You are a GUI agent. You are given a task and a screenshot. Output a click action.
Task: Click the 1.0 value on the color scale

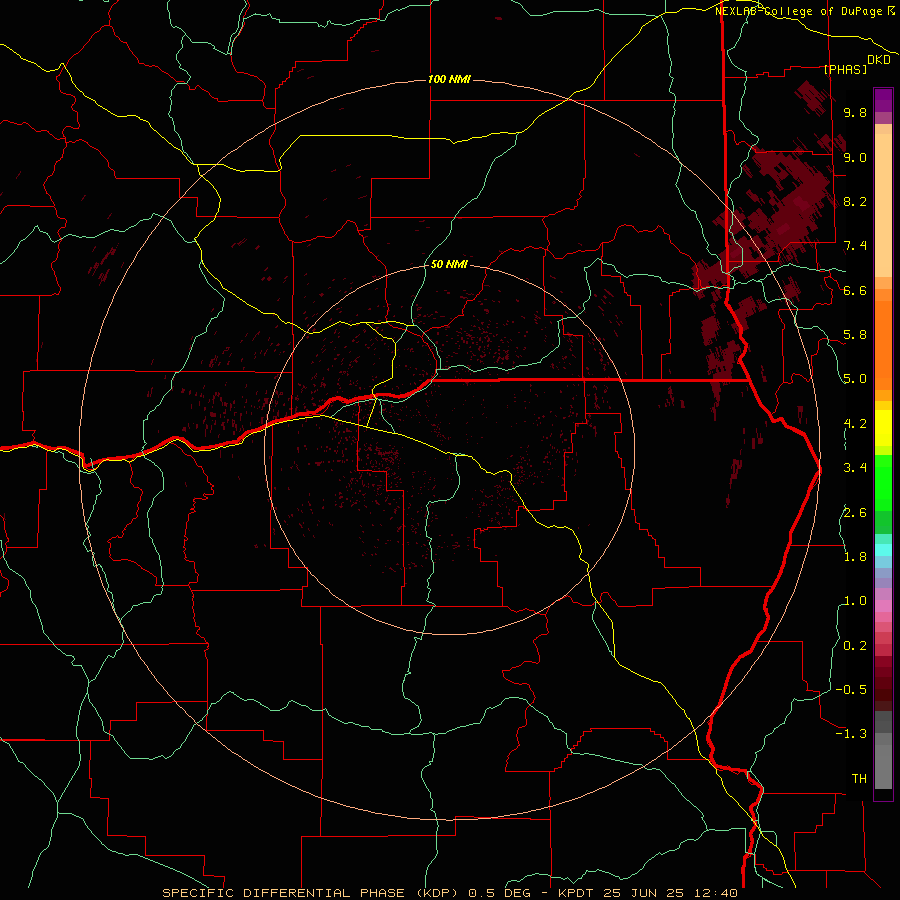coord(855,601)
